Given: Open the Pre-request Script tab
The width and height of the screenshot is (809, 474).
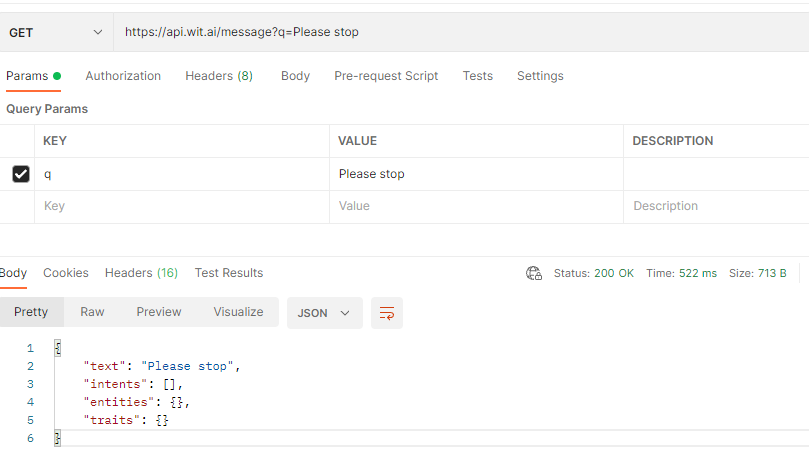Looking at the screenshot, I should coord(386,76).
